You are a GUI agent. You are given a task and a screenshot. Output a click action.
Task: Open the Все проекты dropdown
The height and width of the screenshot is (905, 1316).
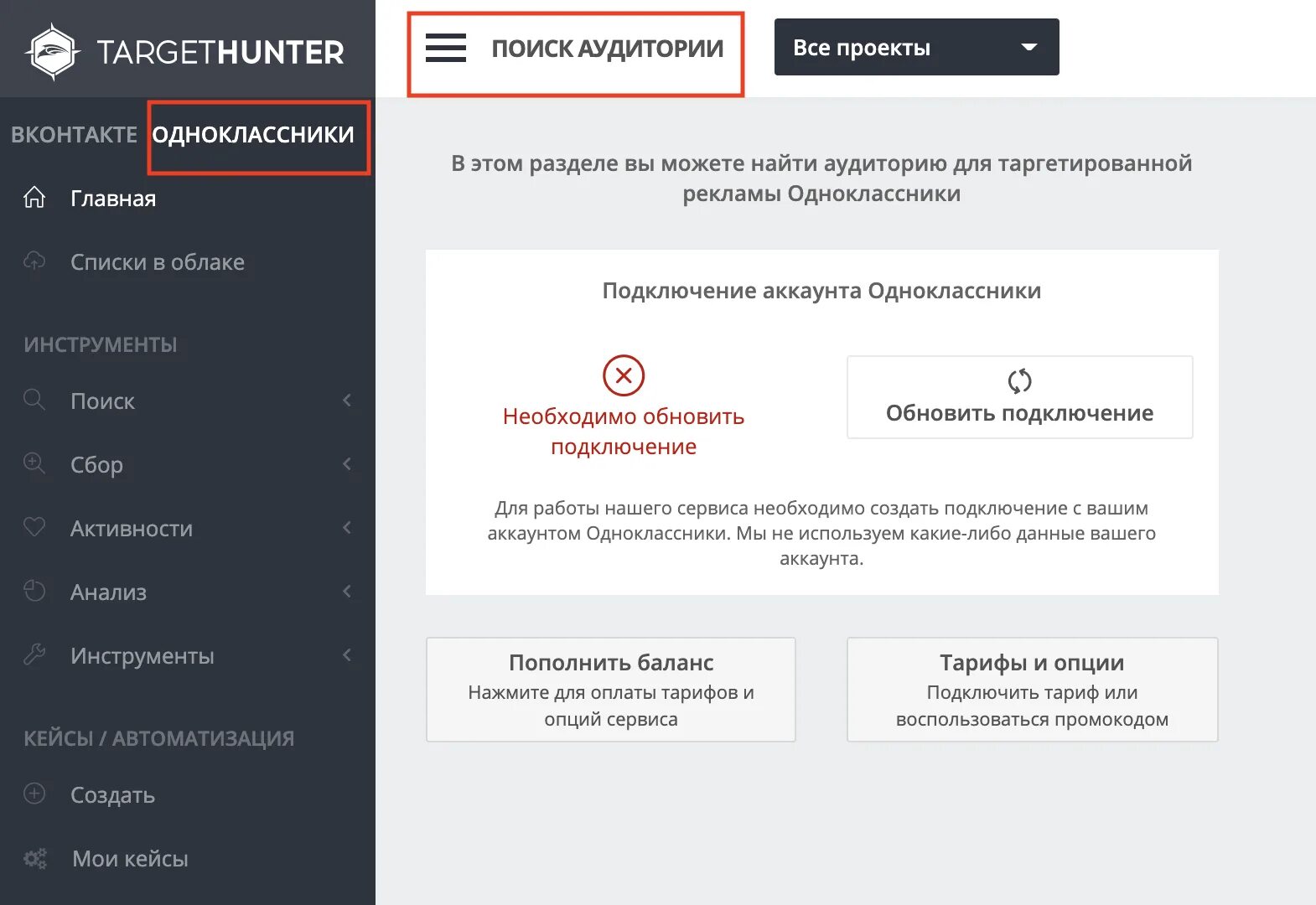pyautogui.click(x=916, y=48)
